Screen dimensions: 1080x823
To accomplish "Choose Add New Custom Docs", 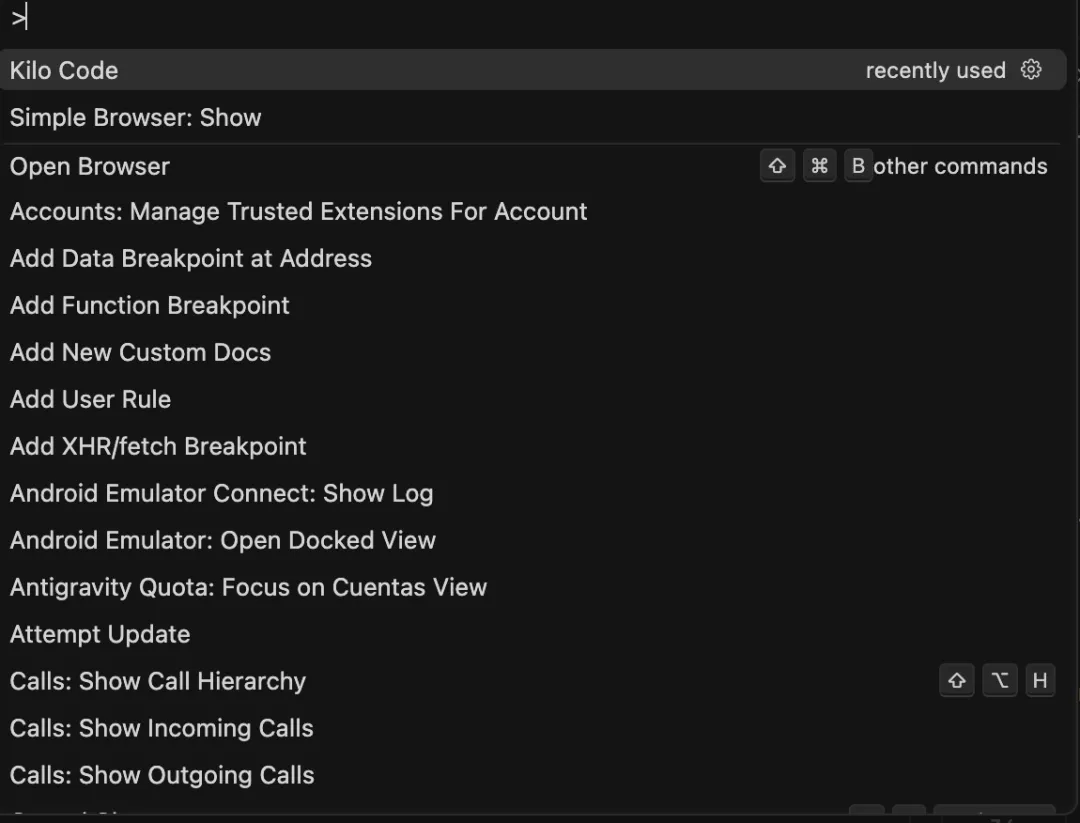I will pyautogui.click(x=140, y=353).
